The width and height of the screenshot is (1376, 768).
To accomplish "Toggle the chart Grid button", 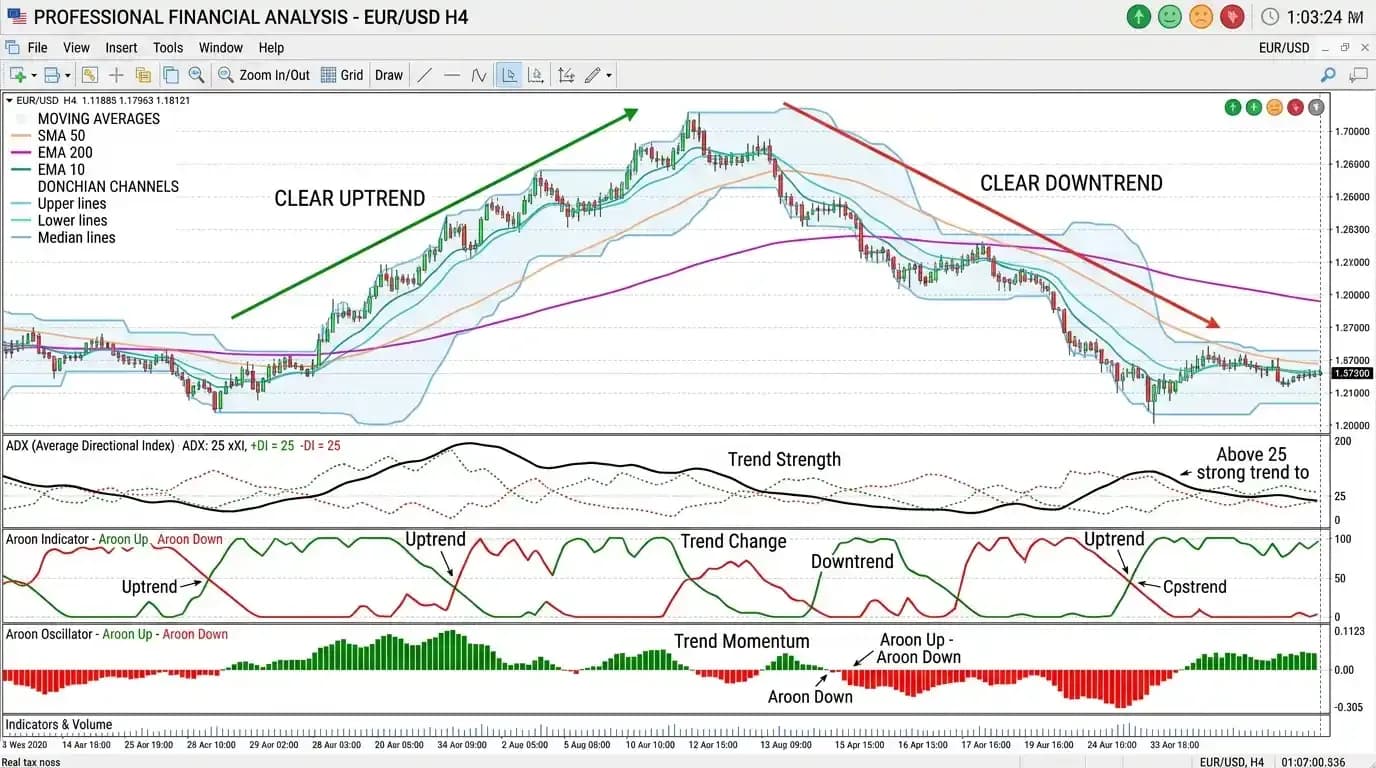I will coord(342,75).
